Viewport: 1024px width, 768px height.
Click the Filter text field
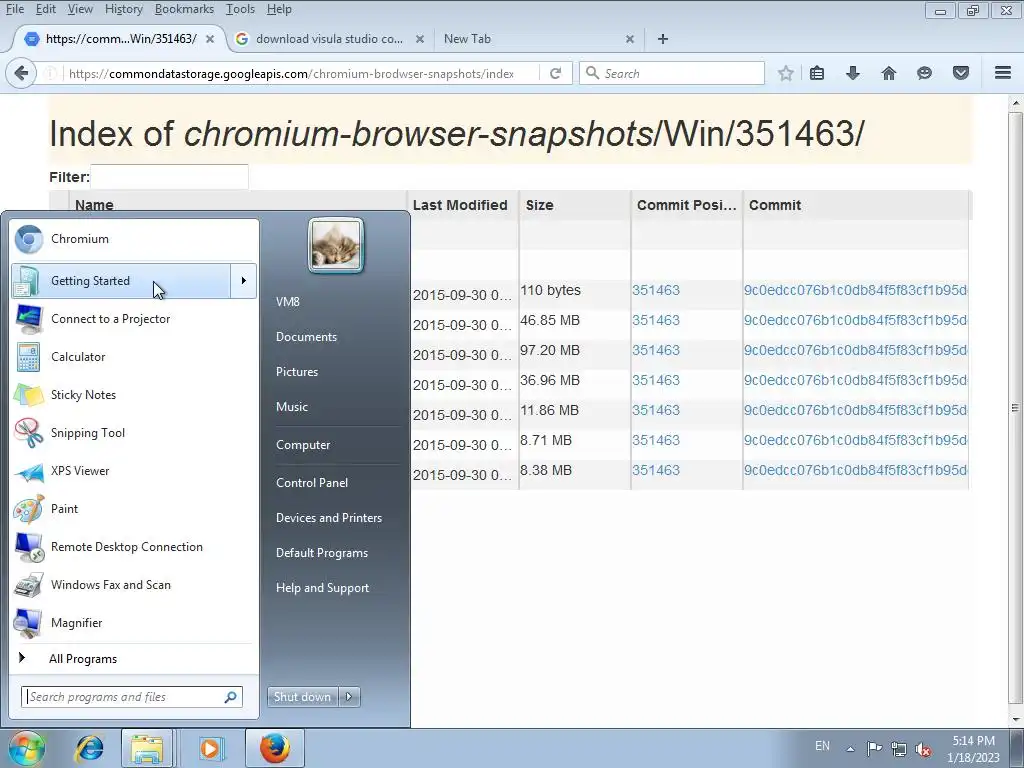click(169, 177)
